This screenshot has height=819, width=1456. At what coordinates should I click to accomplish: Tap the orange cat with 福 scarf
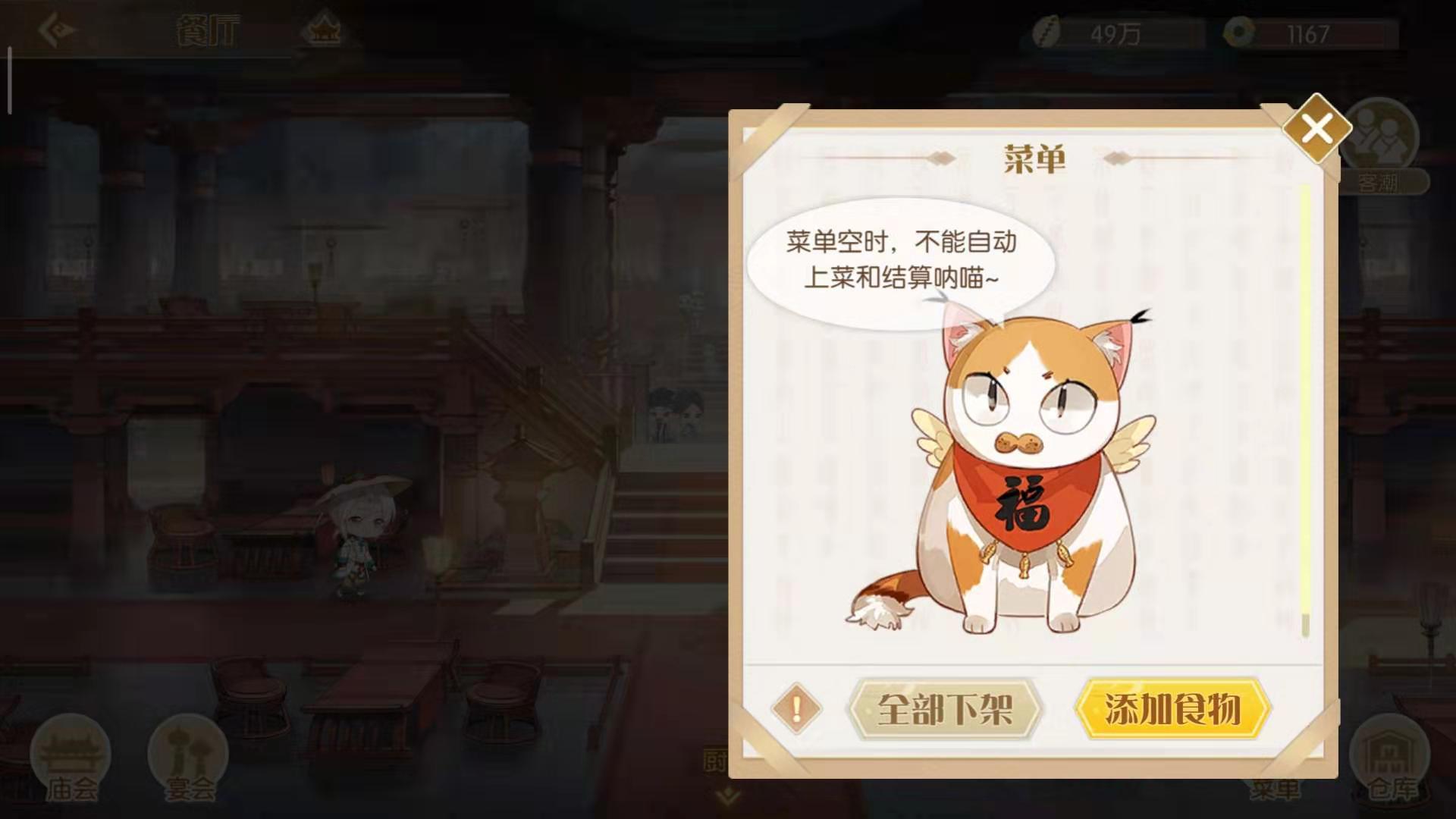1001,470
